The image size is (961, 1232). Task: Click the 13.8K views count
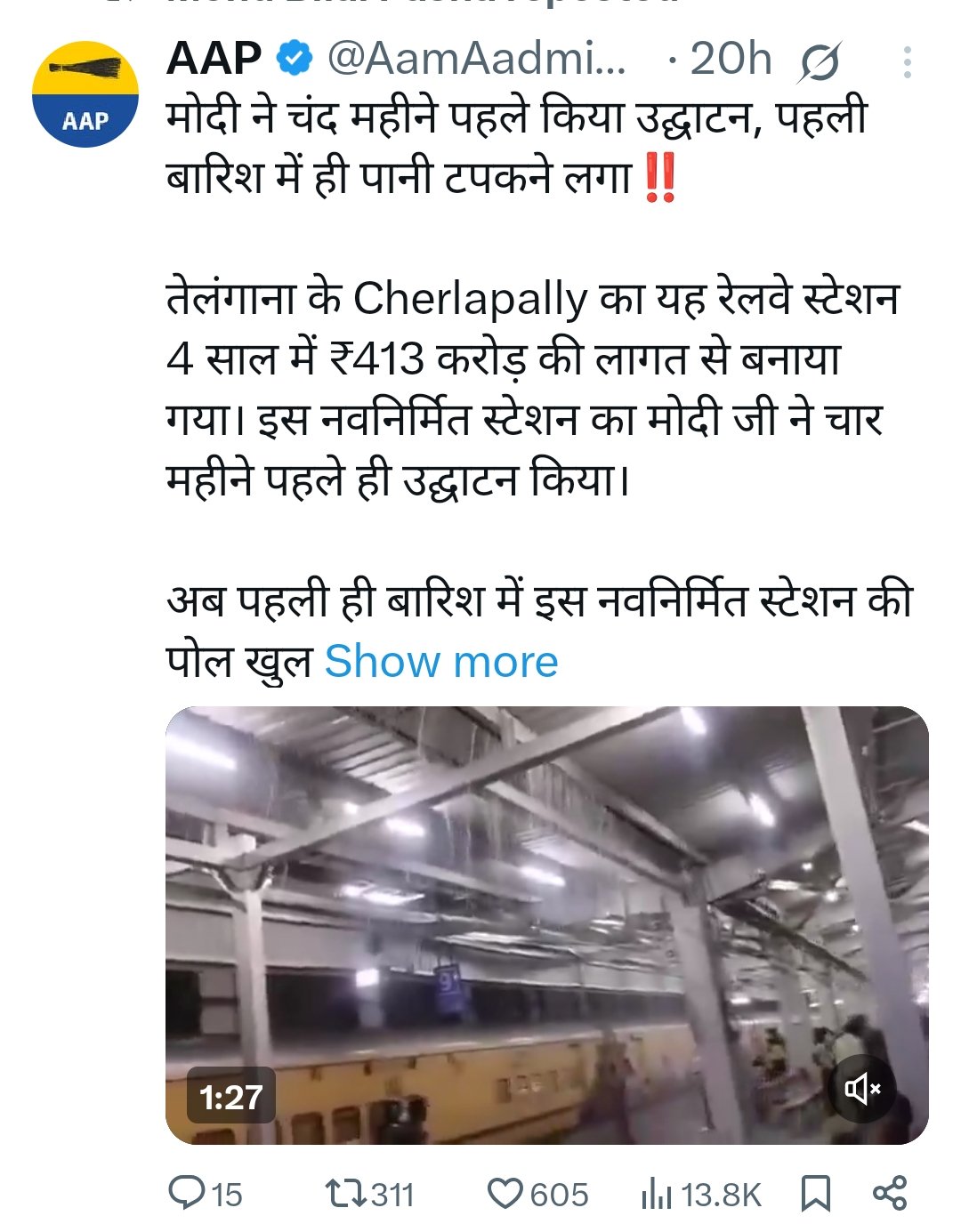click(721, 1195)
